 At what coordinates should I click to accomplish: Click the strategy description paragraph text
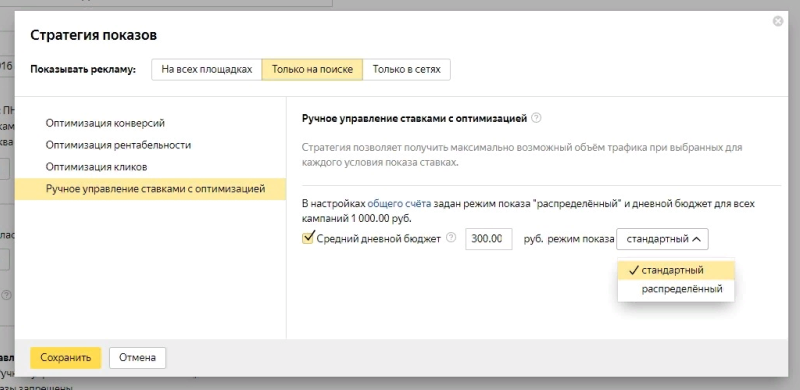click(x=521, y=155)
